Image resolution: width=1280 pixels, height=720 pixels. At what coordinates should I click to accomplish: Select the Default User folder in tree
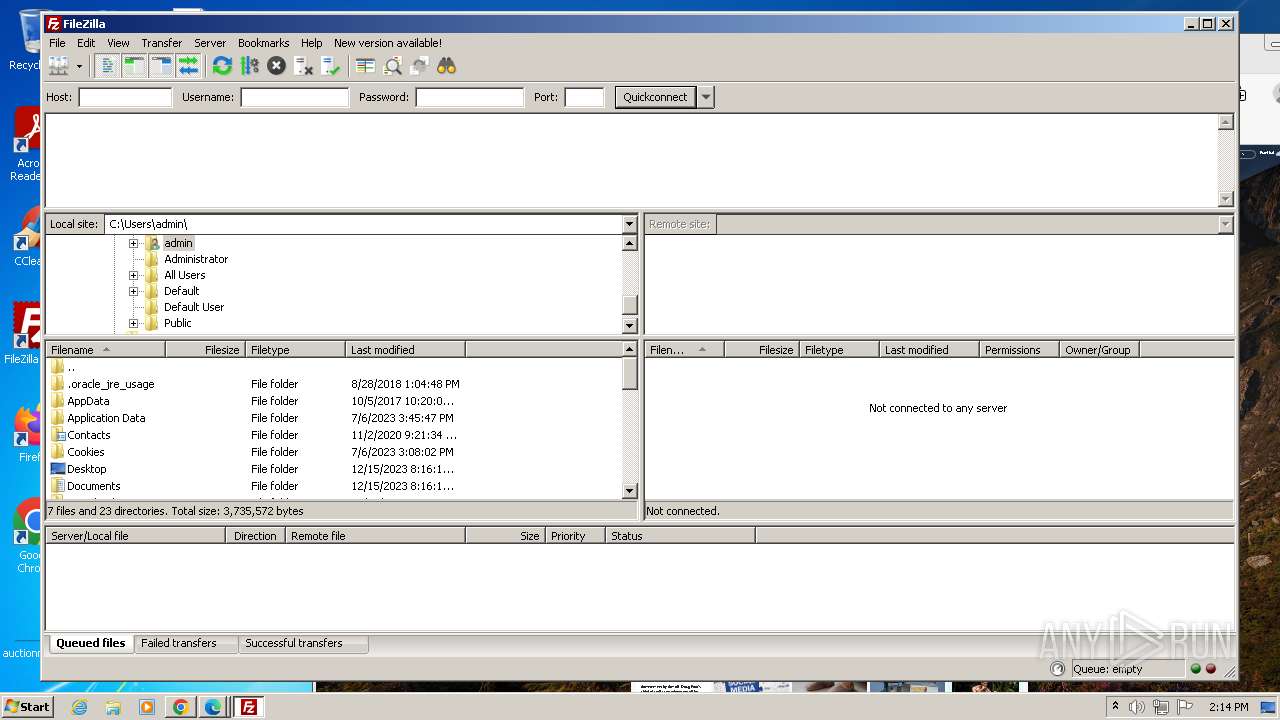tap(194, 307)
